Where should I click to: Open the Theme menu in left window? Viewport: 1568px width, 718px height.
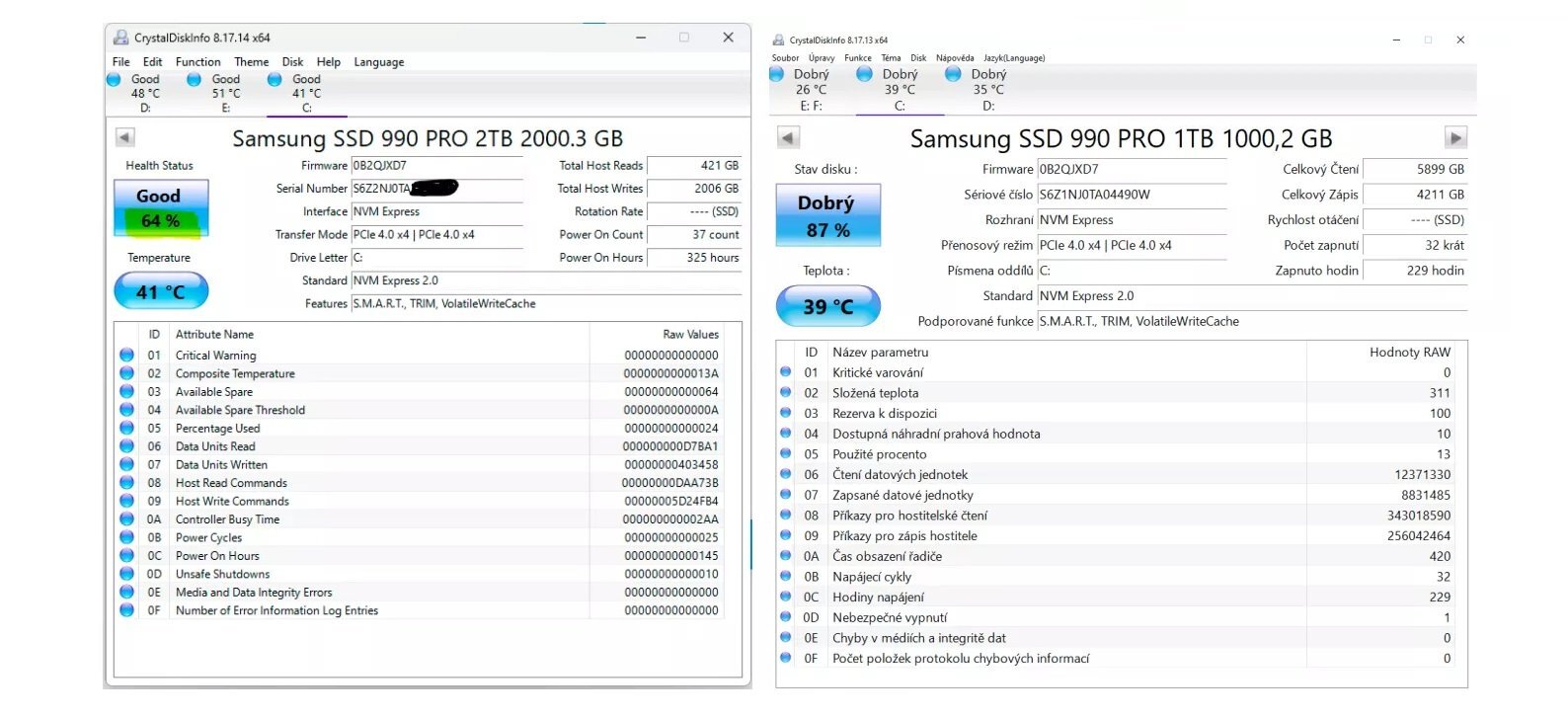(x=252, y=61)
